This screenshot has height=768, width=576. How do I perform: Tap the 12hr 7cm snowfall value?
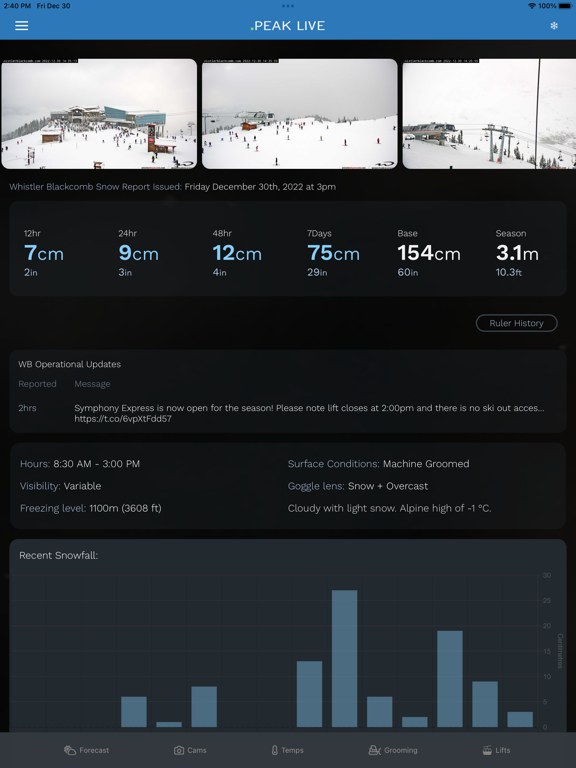[44, 253]
